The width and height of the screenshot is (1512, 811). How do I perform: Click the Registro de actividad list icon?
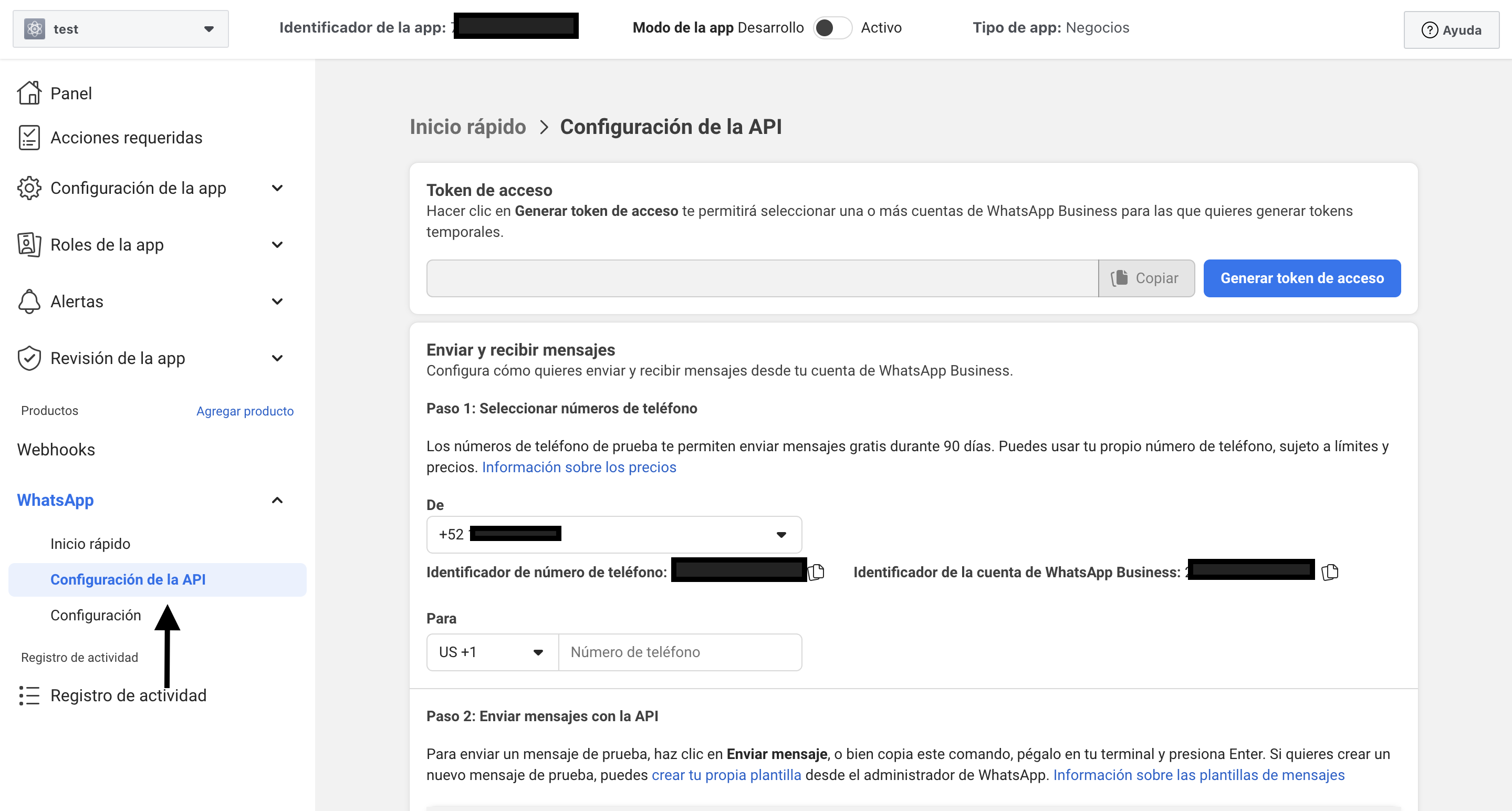(29, 695)
